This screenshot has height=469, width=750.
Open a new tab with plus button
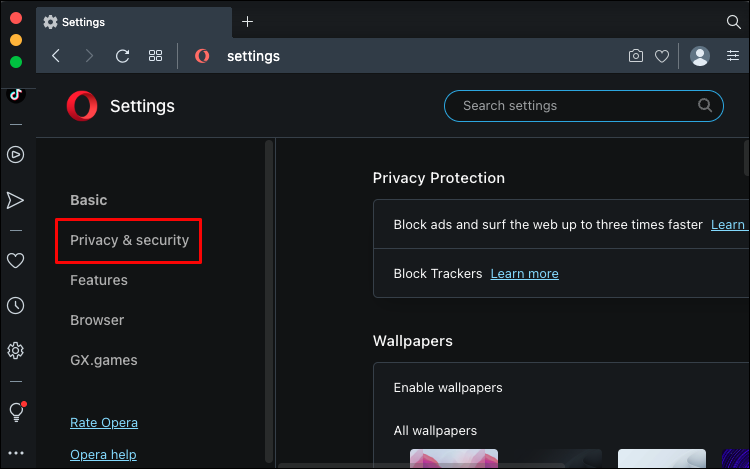[248, 21]
